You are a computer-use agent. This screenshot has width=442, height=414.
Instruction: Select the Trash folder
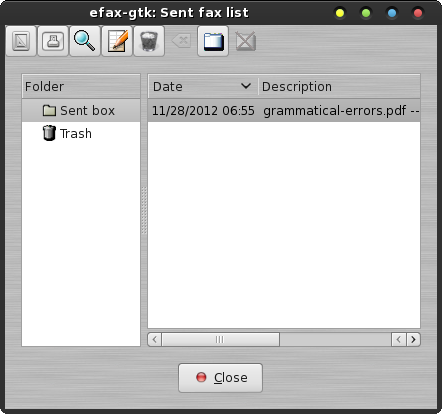pyautogui.click(x=81, y=133)
